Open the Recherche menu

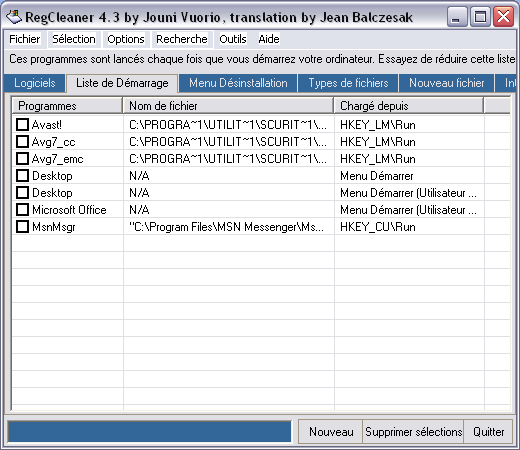(x=182, y=39)
